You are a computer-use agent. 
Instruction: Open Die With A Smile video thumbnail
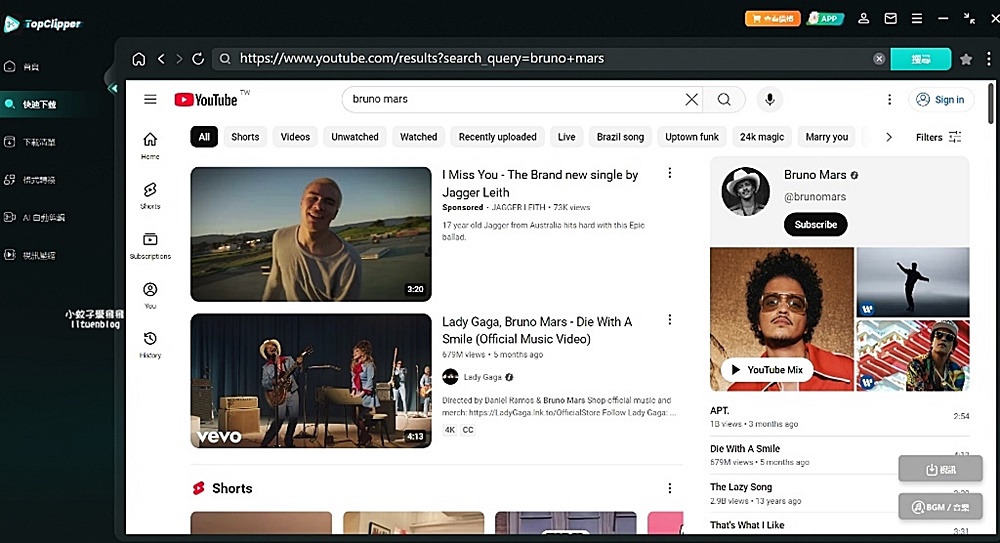311,380
